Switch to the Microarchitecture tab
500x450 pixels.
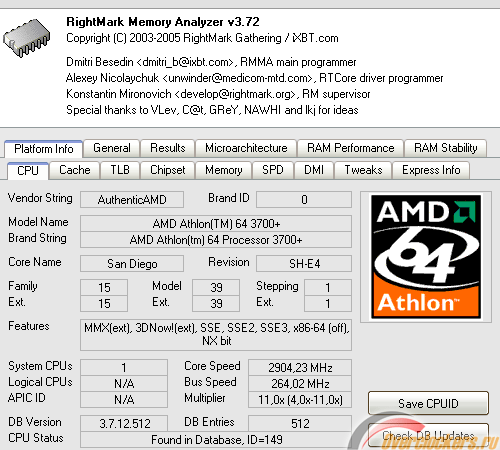(246, 148)
